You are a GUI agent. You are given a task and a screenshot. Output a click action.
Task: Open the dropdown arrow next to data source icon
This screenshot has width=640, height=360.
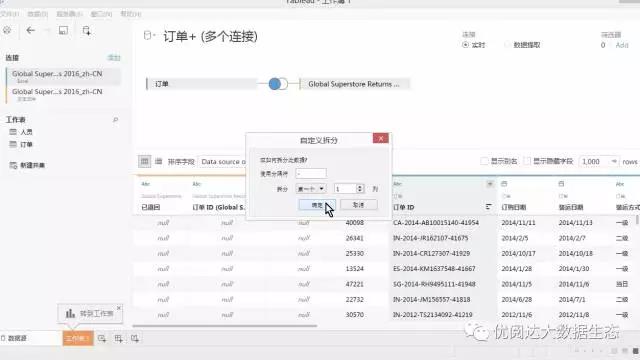(x=154, y=36)
